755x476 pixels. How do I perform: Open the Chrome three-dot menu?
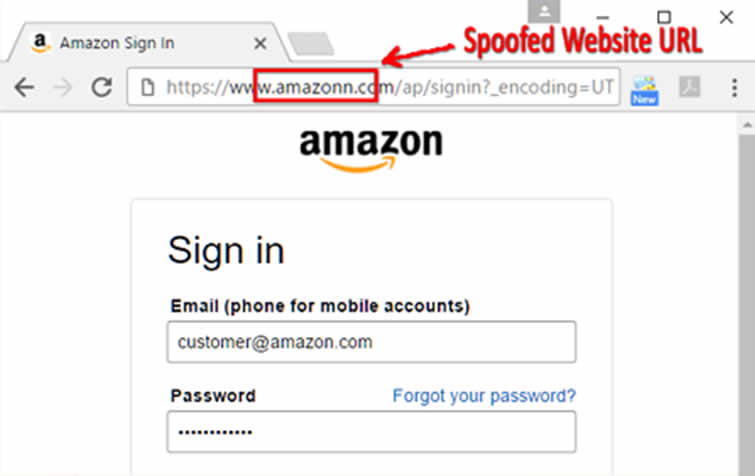pyautogui.click(x=734, y=88)
